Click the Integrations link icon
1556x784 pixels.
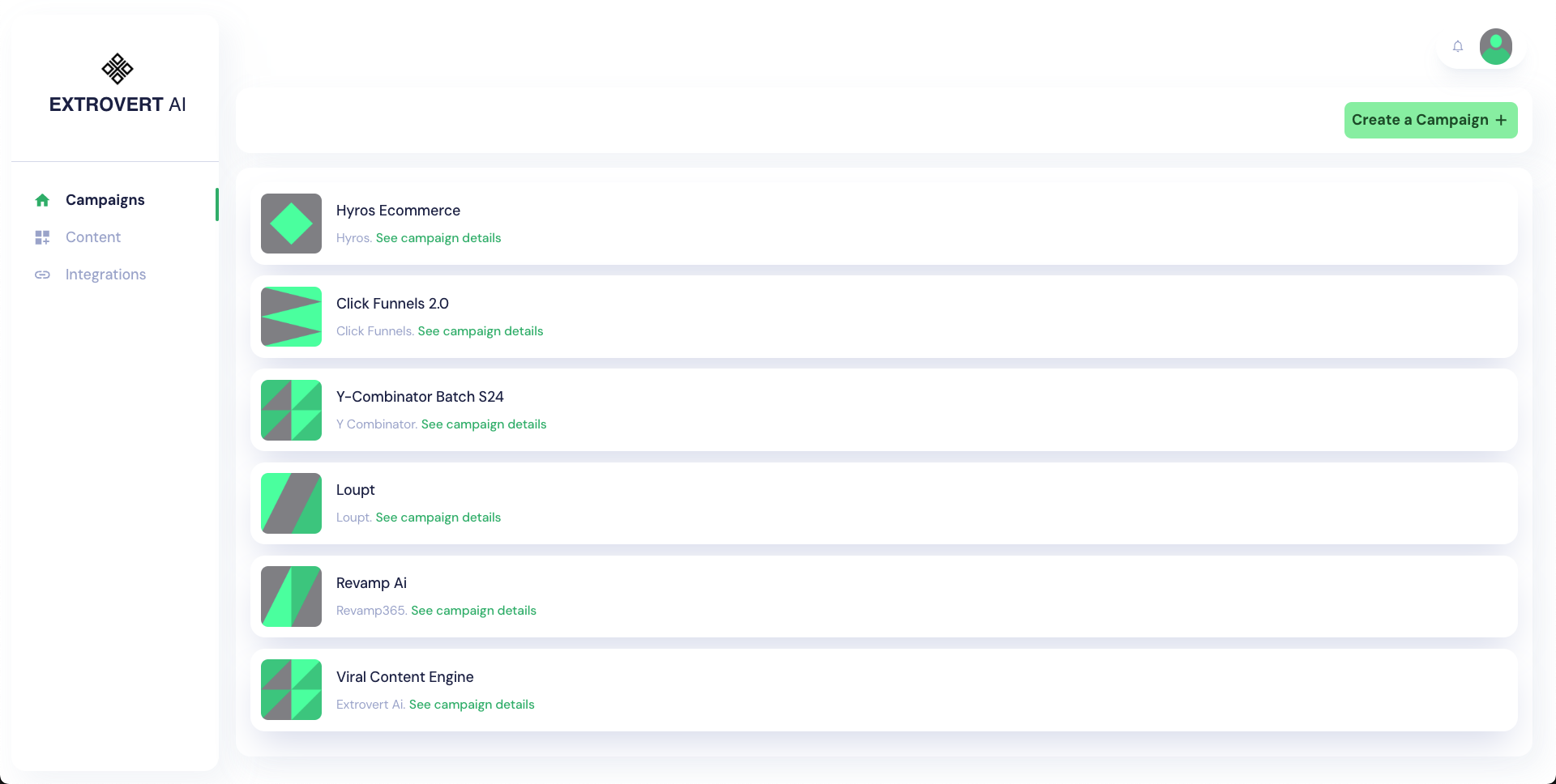[42, 275]
